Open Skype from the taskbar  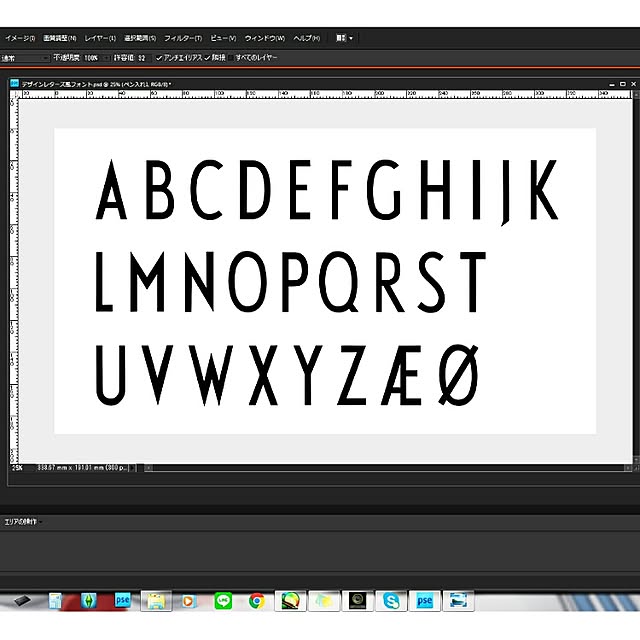coord(391,601)
